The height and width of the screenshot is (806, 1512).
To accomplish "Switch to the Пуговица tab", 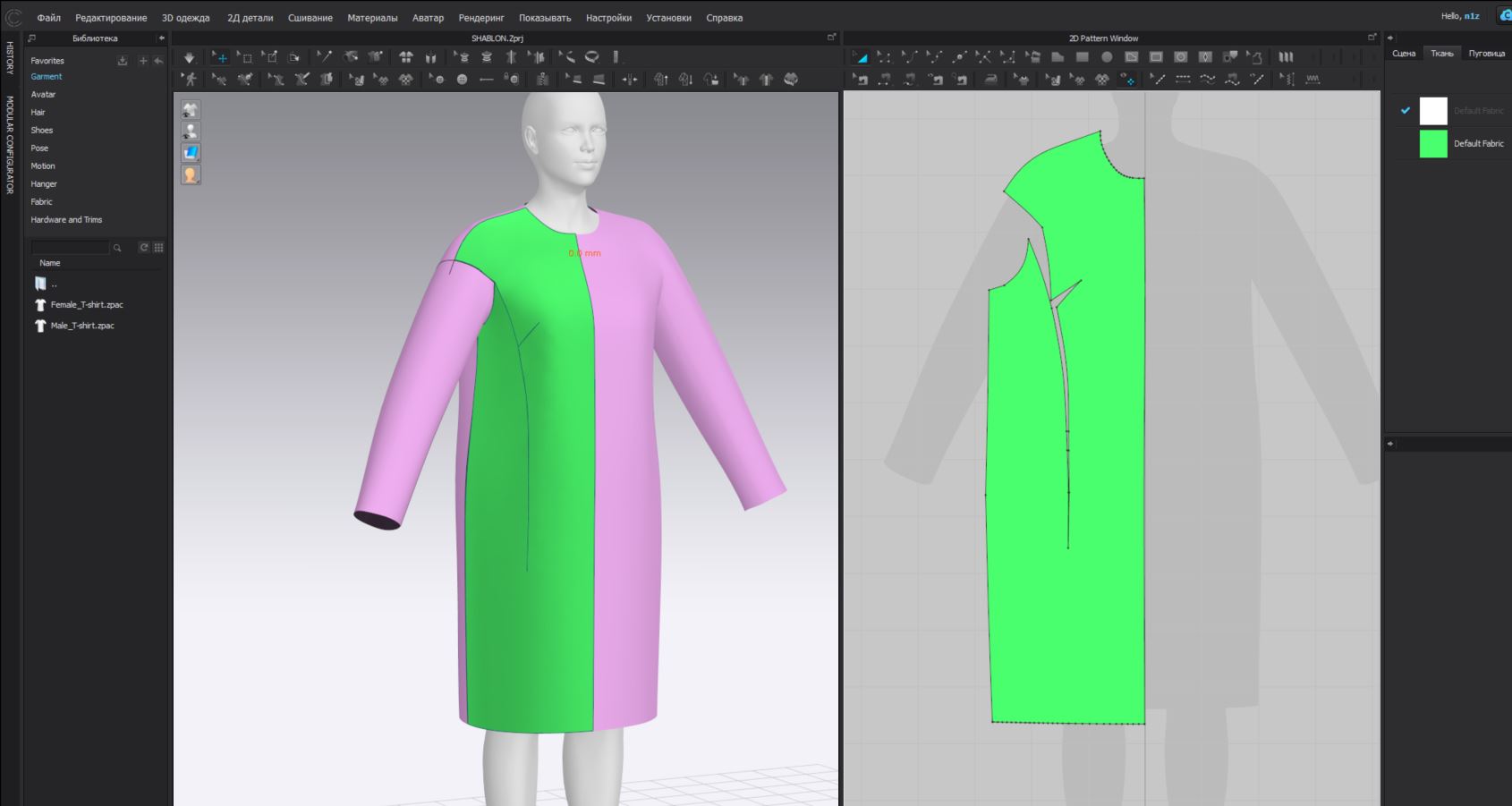I will pos(1486,54).
